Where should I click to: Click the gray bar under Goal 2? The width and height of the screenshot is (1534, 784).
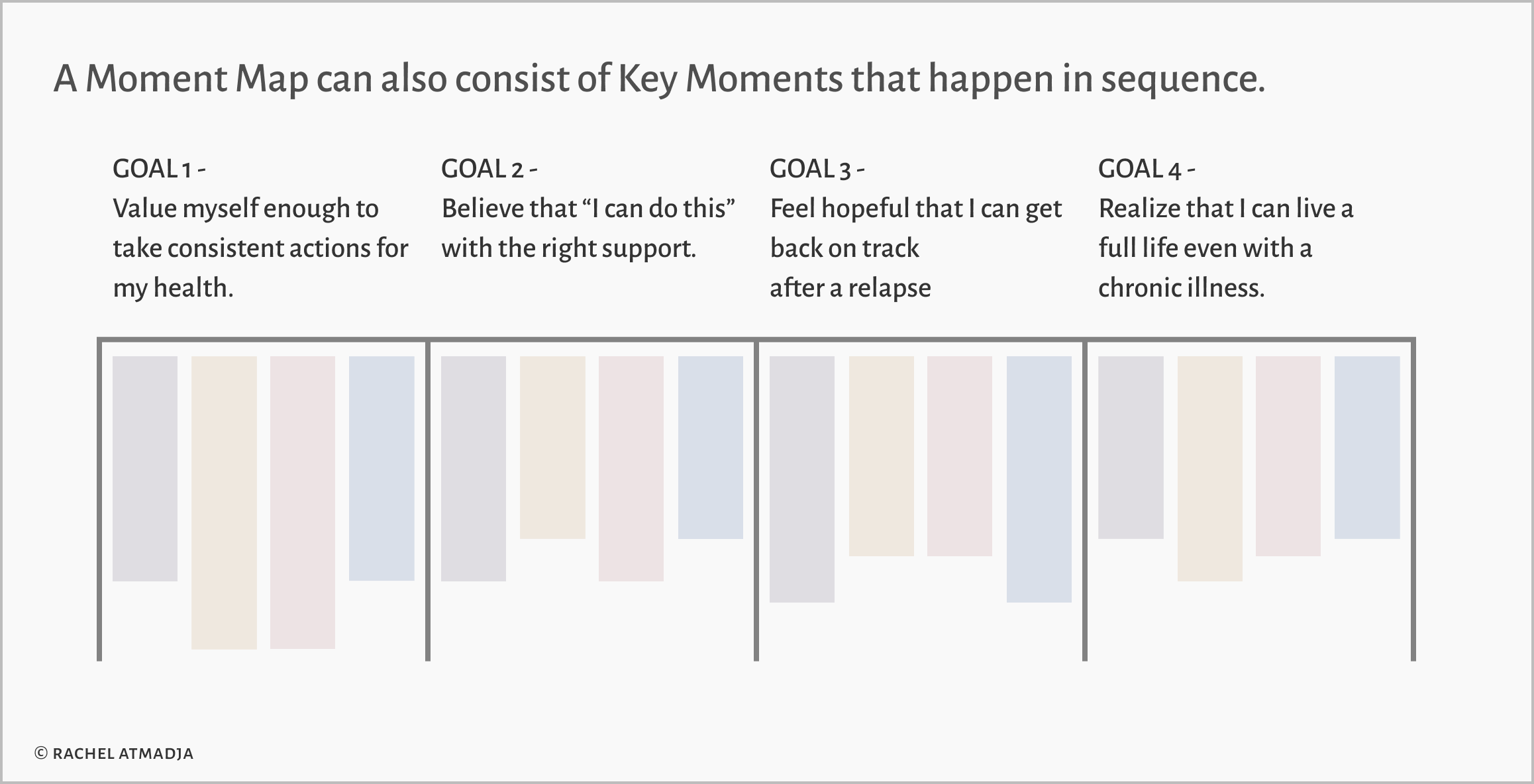tap(474, 469)
